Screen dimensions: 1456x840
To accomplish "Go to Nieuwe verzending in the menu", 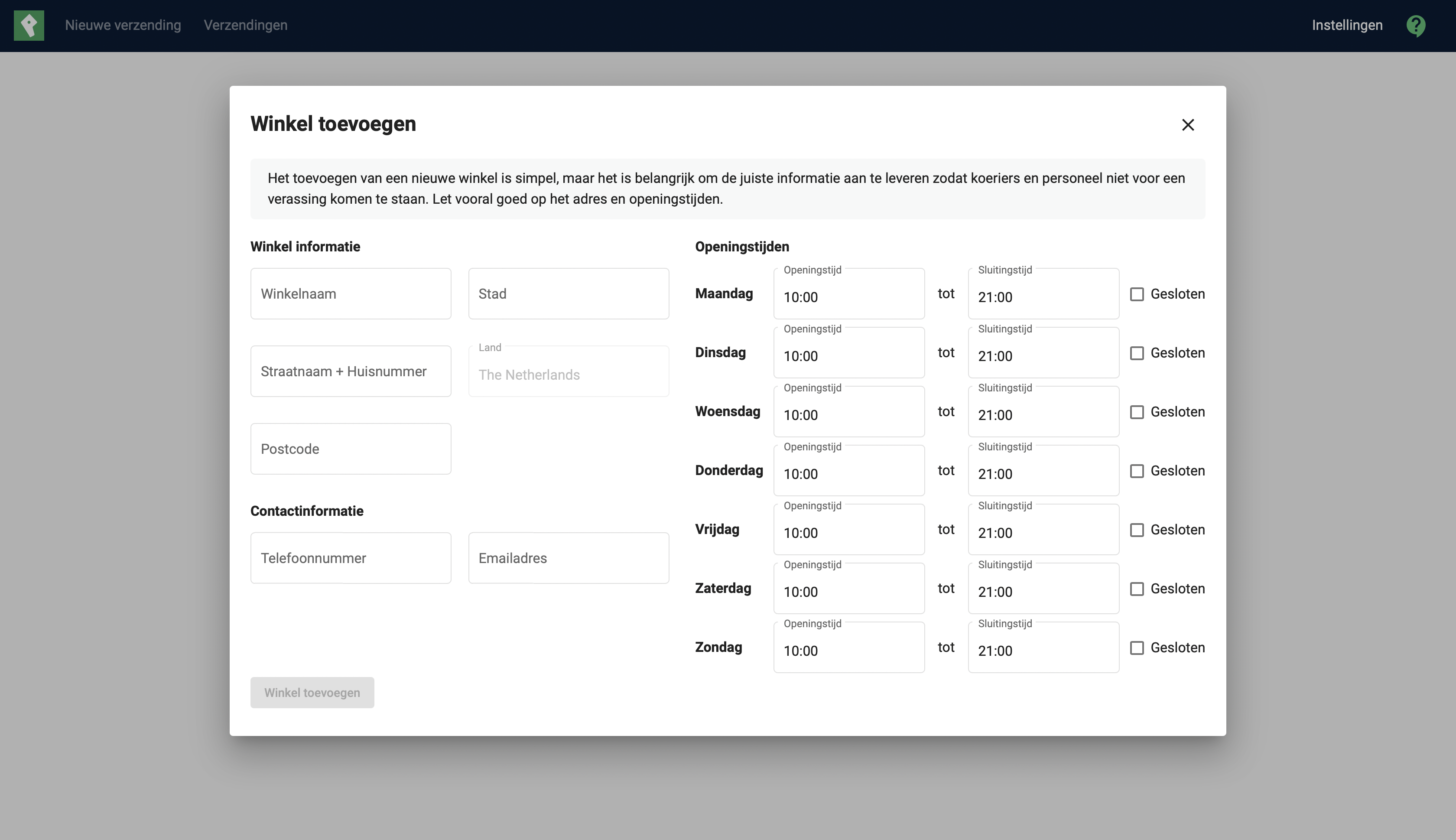I will pyautogui.click(x=123, y=26).
